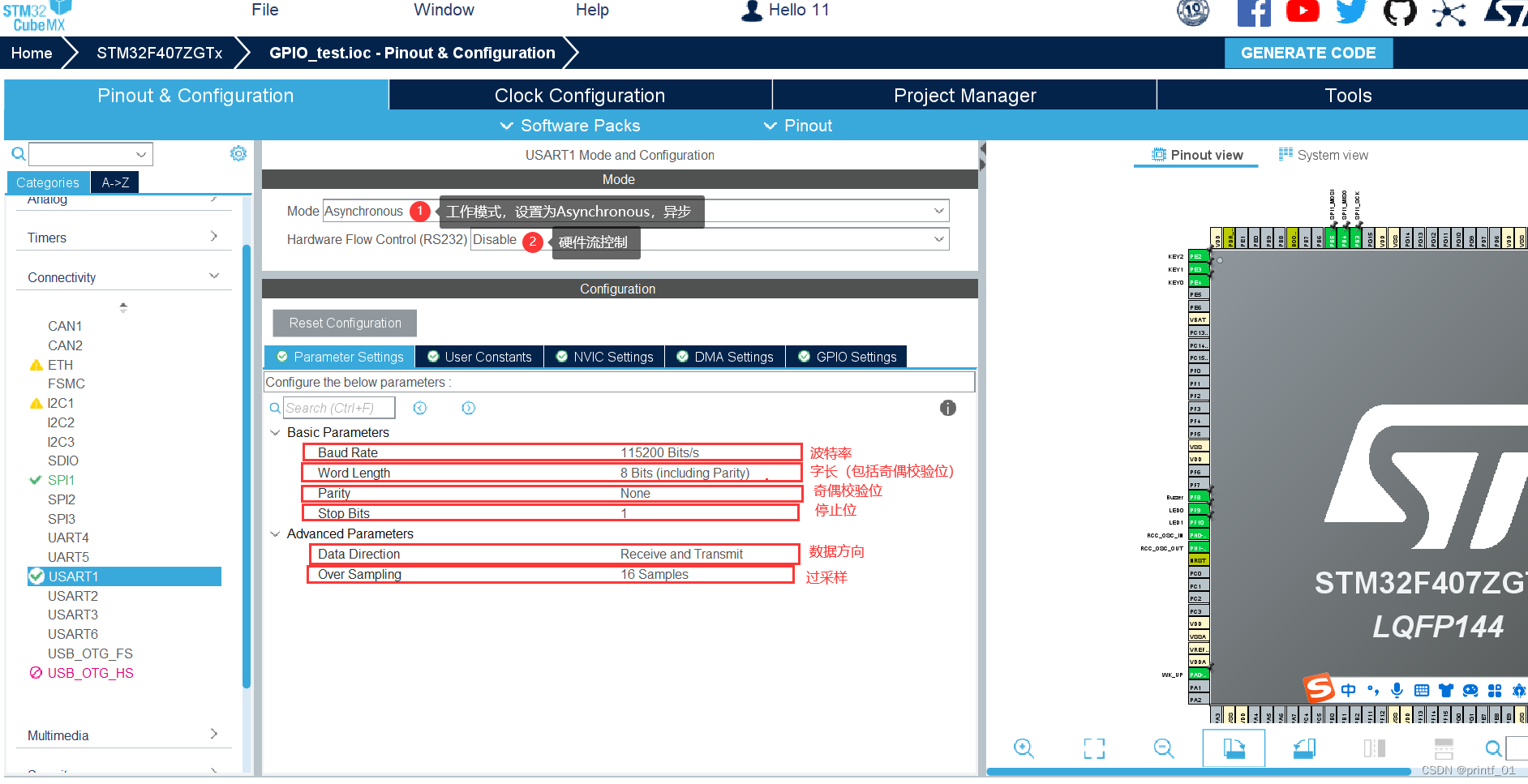Open the categories settings gear icon
The width and height of the screenshot is (1528, 784).
point(238,153)
